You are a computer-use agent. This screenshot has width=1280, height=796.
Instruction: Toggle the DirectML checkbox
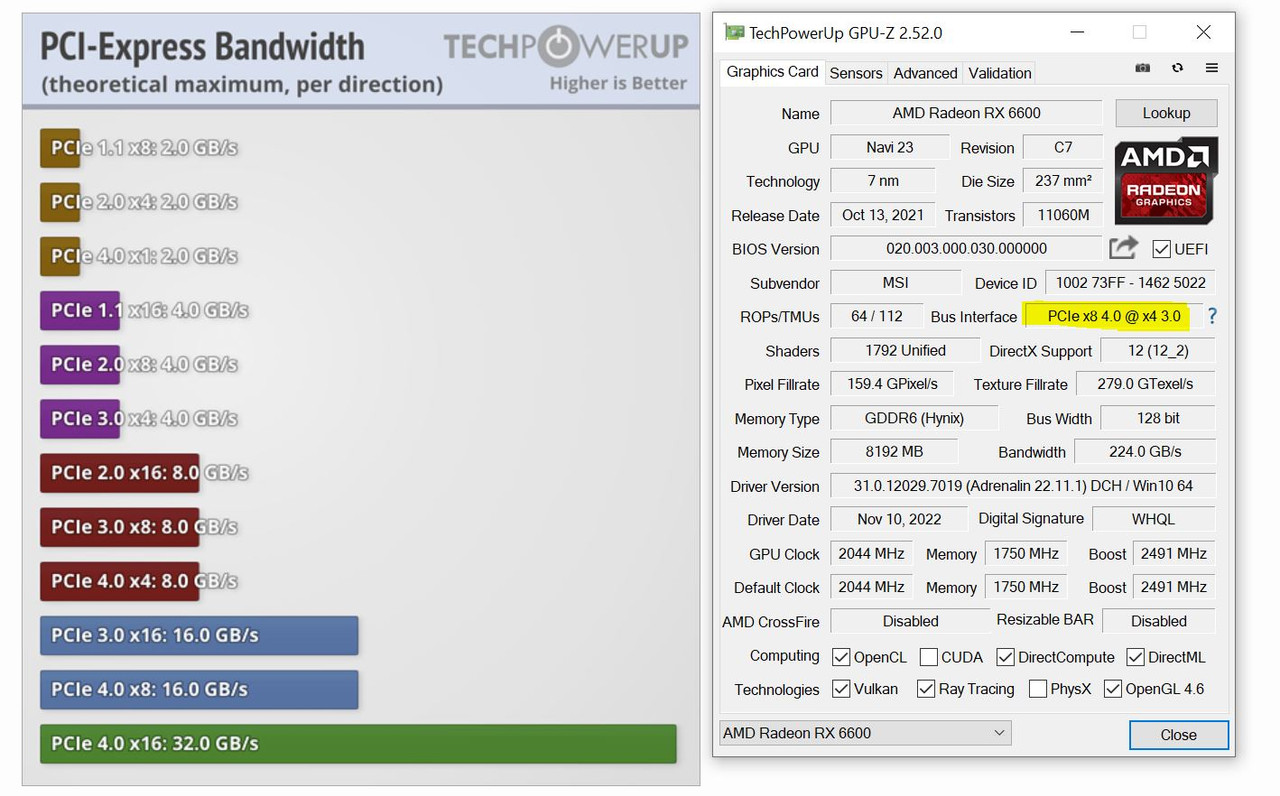1135,657
